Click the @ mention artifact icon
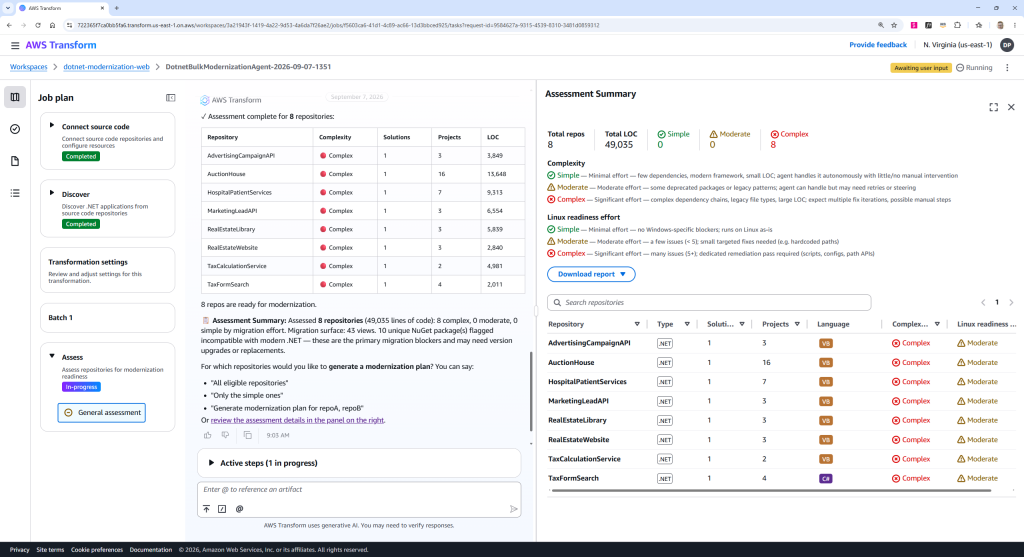Screen dimensions: 1024x557 click(239, 509)
